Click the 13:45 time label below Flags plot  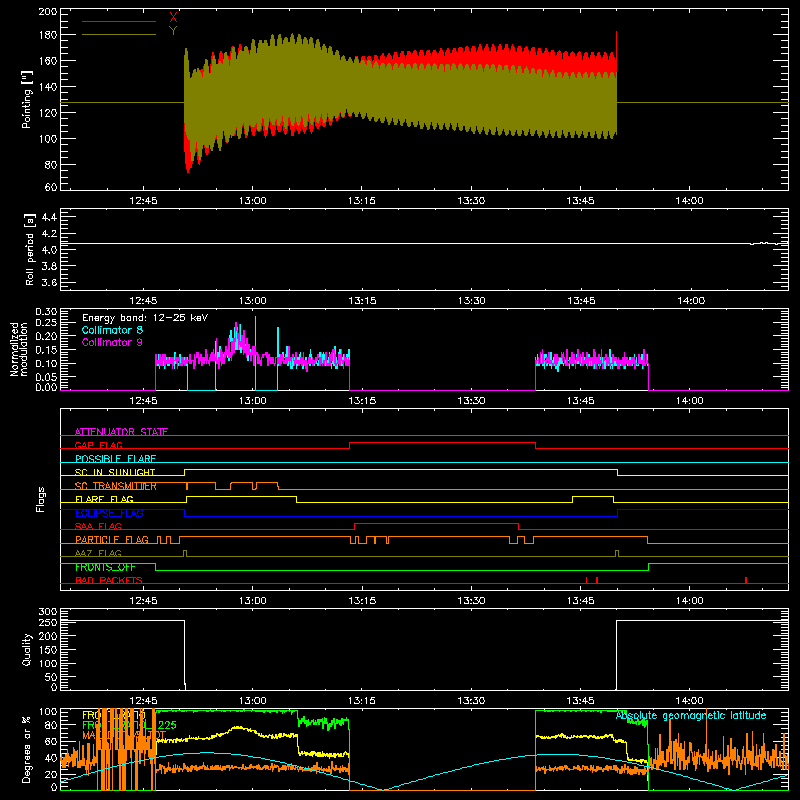[580, 601]
